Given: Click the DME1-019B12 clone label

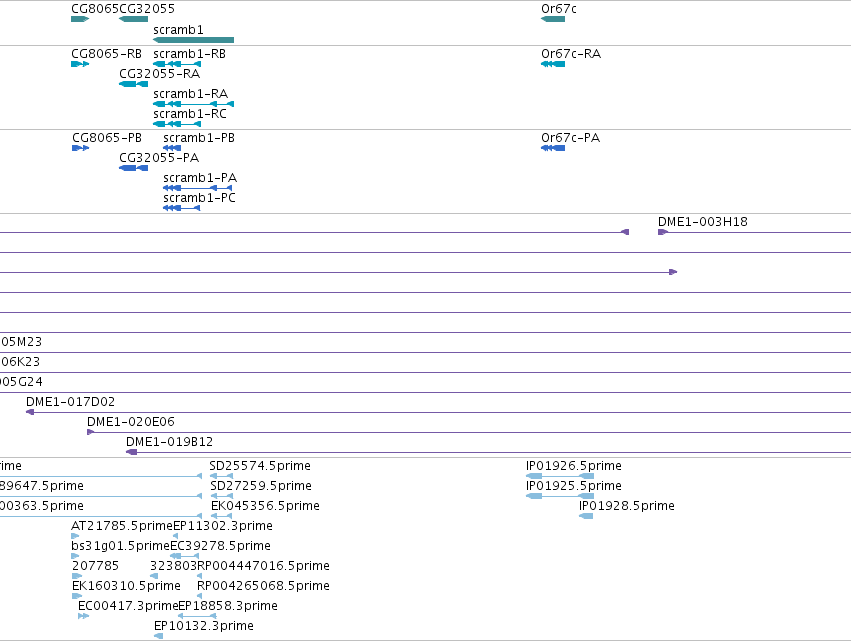Looking at the screenshot, I should [169, 442].
